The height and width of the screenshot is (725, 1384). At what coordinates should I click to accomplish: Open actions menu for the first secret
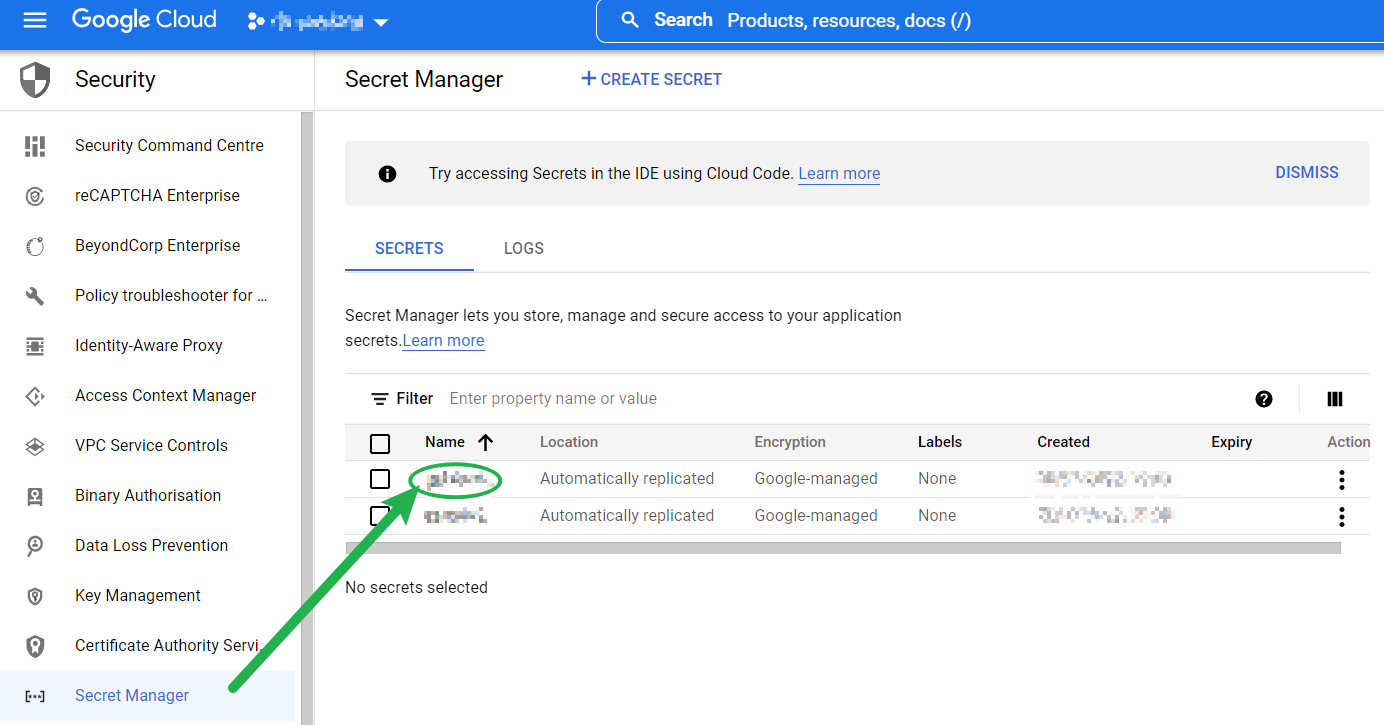click(1341, 480)
